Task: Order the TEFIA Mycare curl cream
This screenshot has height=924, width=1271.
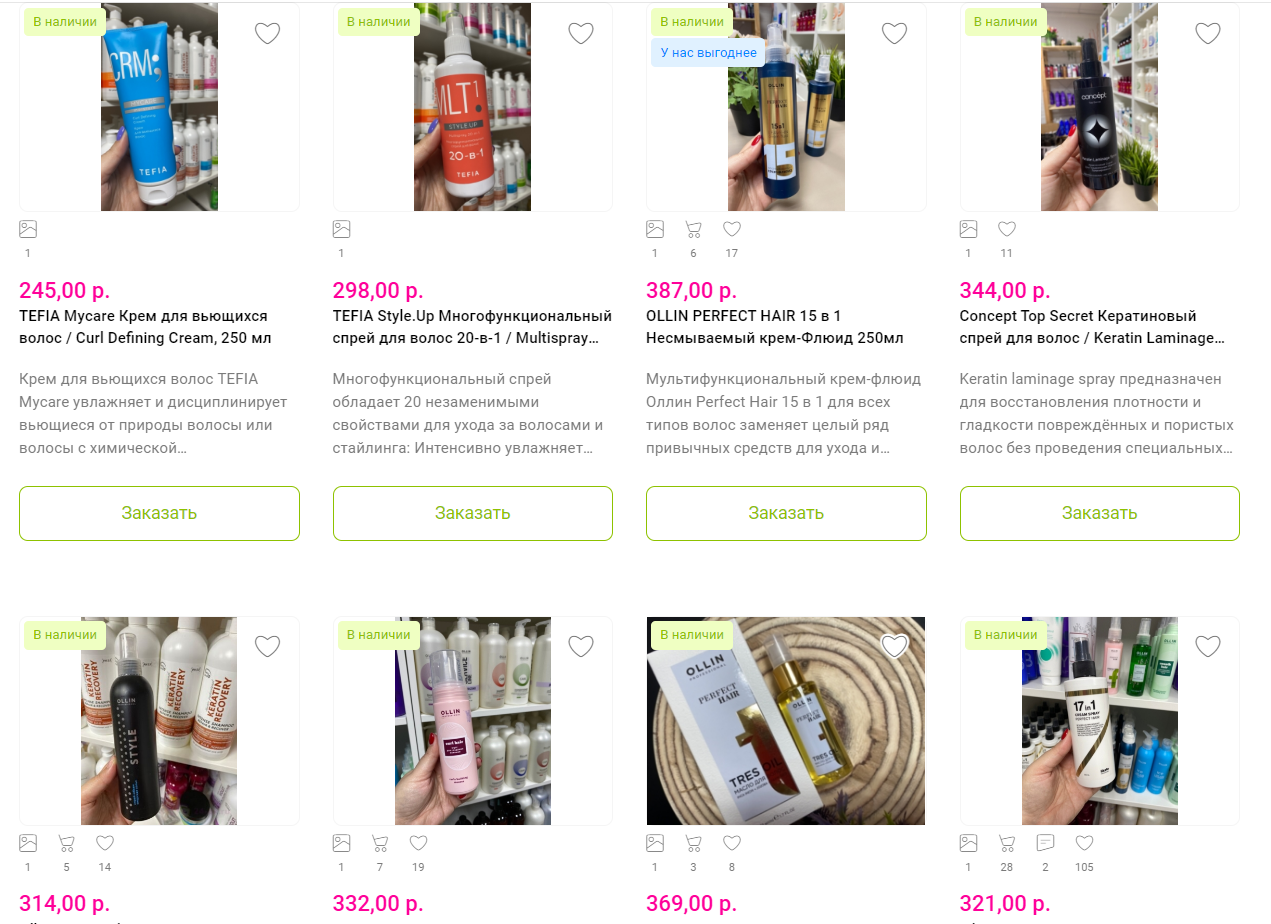Action: point(159,513)
